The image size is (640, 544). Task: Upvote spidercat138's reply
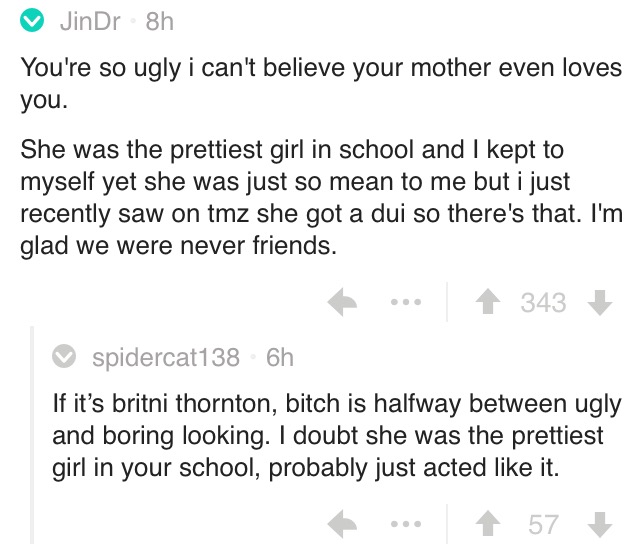tap(488, 524)
